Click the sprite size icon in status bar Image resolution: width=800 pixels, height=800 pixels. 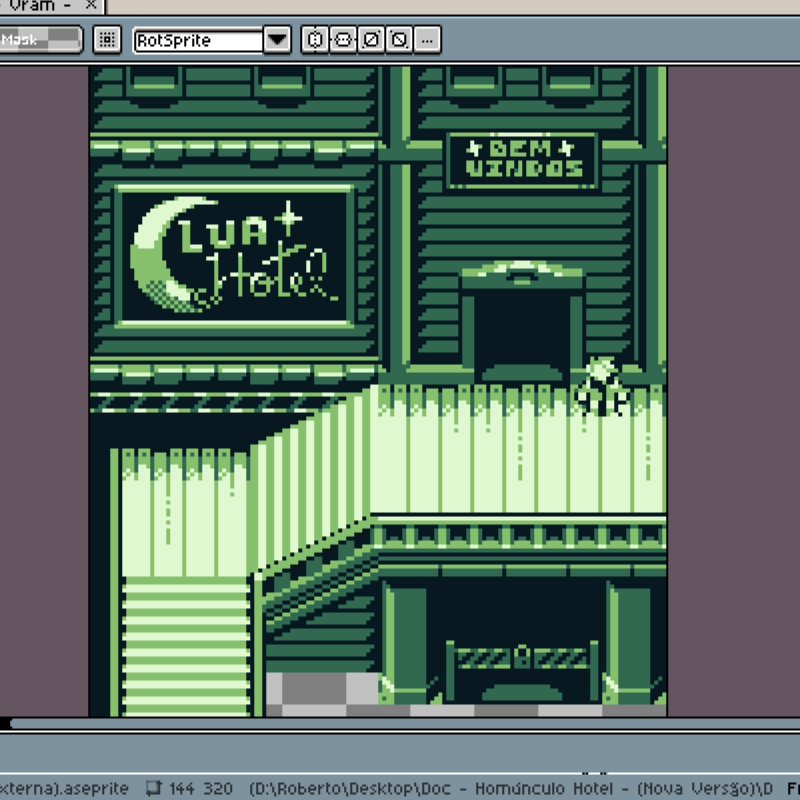pyautogui.click(x=154, y=788)
